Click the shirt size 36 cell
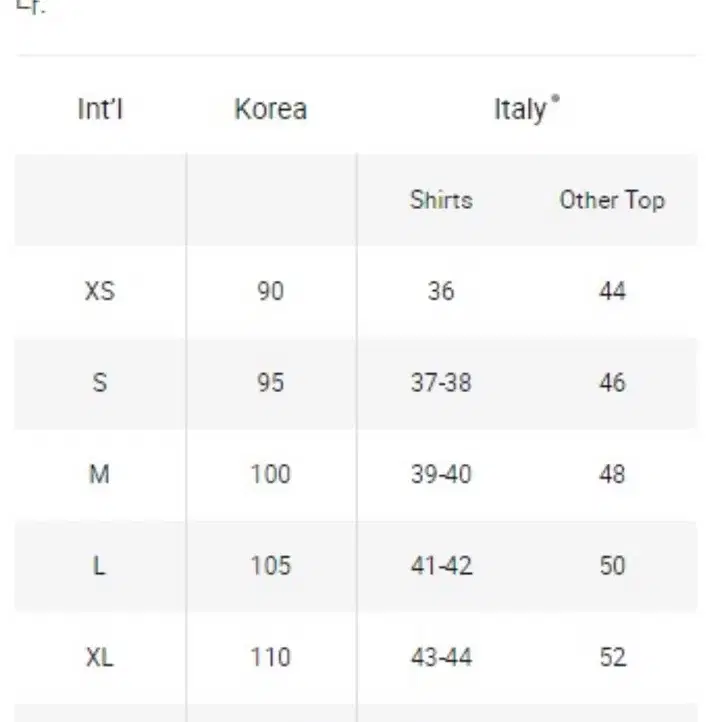 [441, 291]
